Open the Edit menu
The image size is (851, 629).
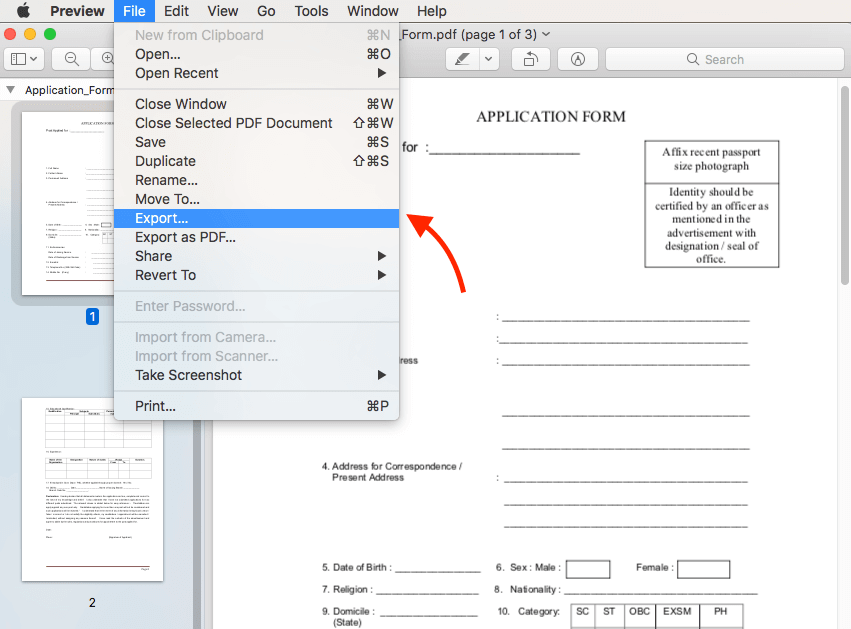[x=176, y=11]
